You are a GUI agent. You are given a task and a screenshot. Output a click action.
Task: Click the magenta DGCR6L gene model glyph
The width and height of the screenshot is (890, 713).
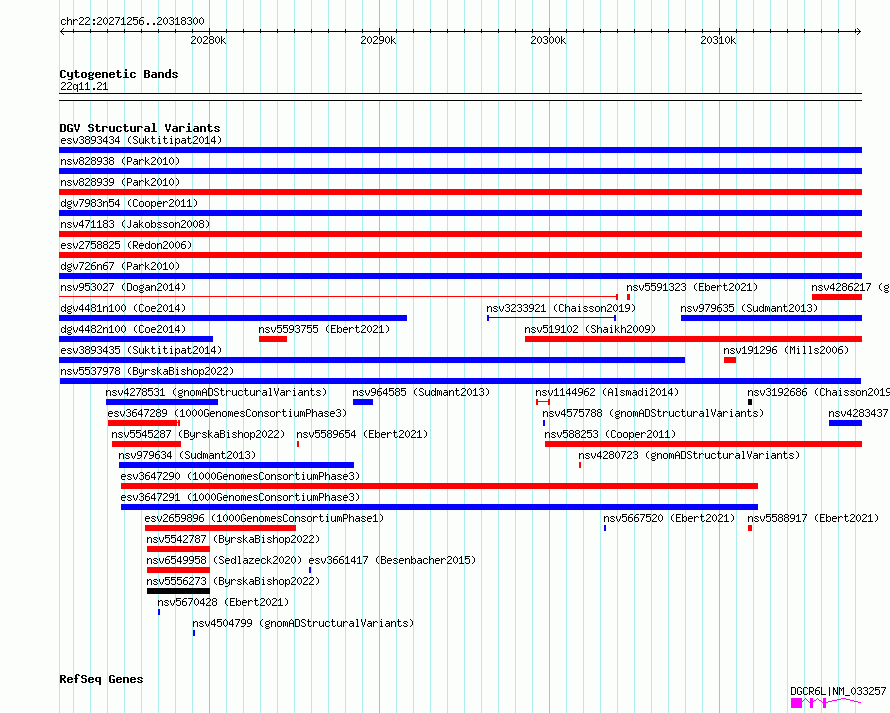(x=826, y=703)
